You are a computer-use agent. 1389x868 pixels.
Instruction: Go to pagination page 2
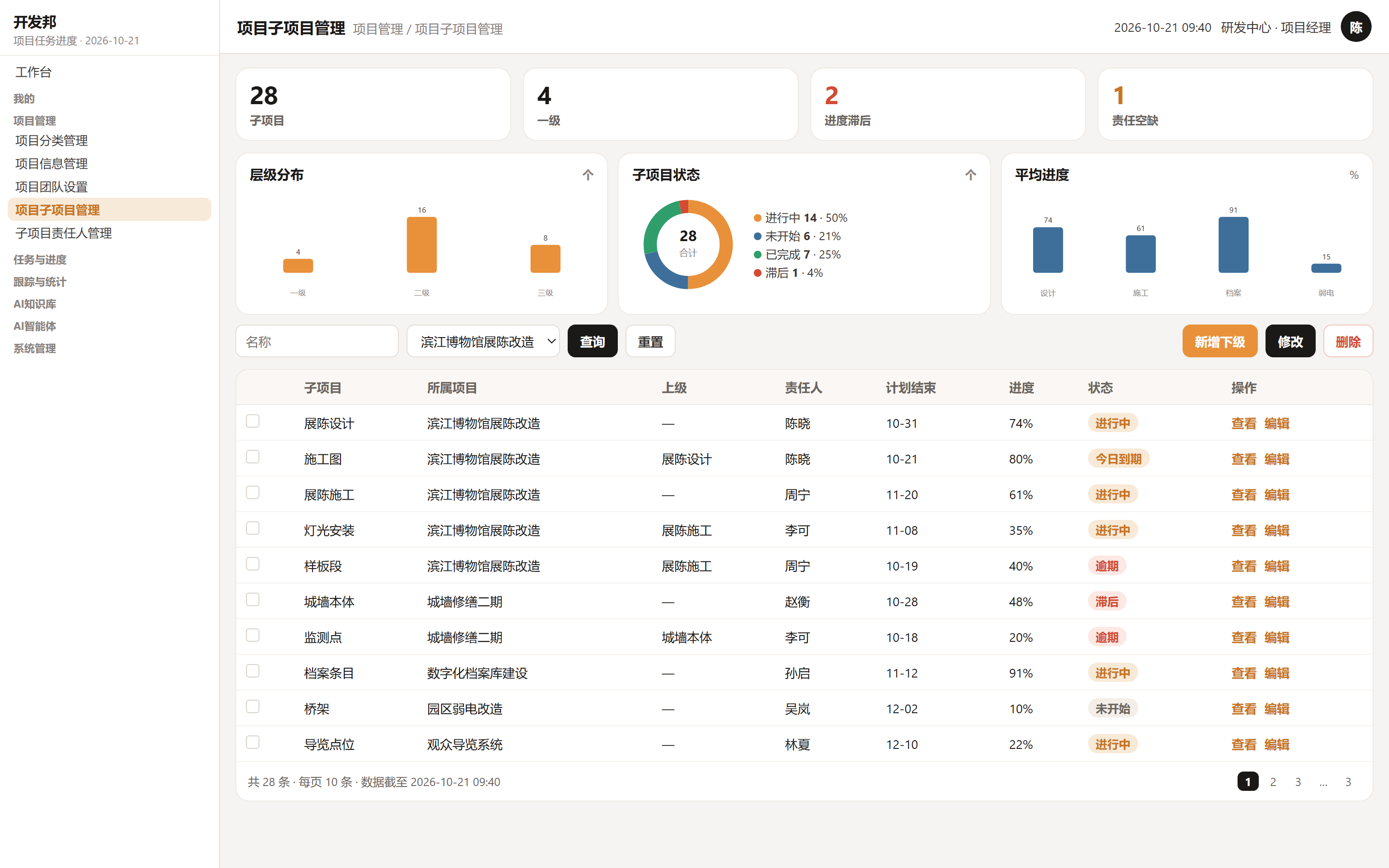(x=1272, y=781)
